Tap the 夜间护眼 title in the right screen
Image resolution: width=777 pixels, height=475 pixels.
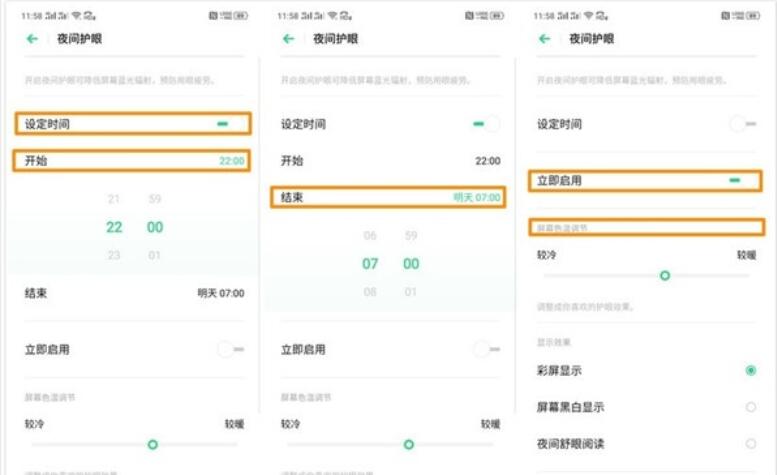tap(592, 39)
